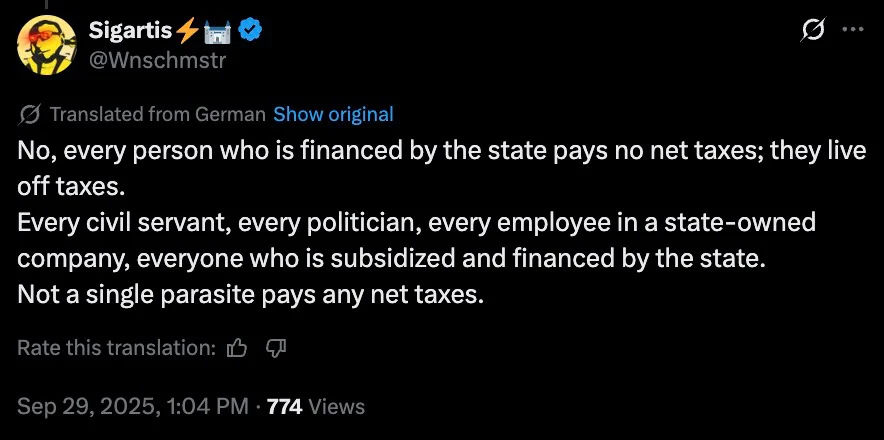The height and width of the screenshot is (440, 884).
Task: Click the "Rate this translation:" label
Action: coord(117,348)
